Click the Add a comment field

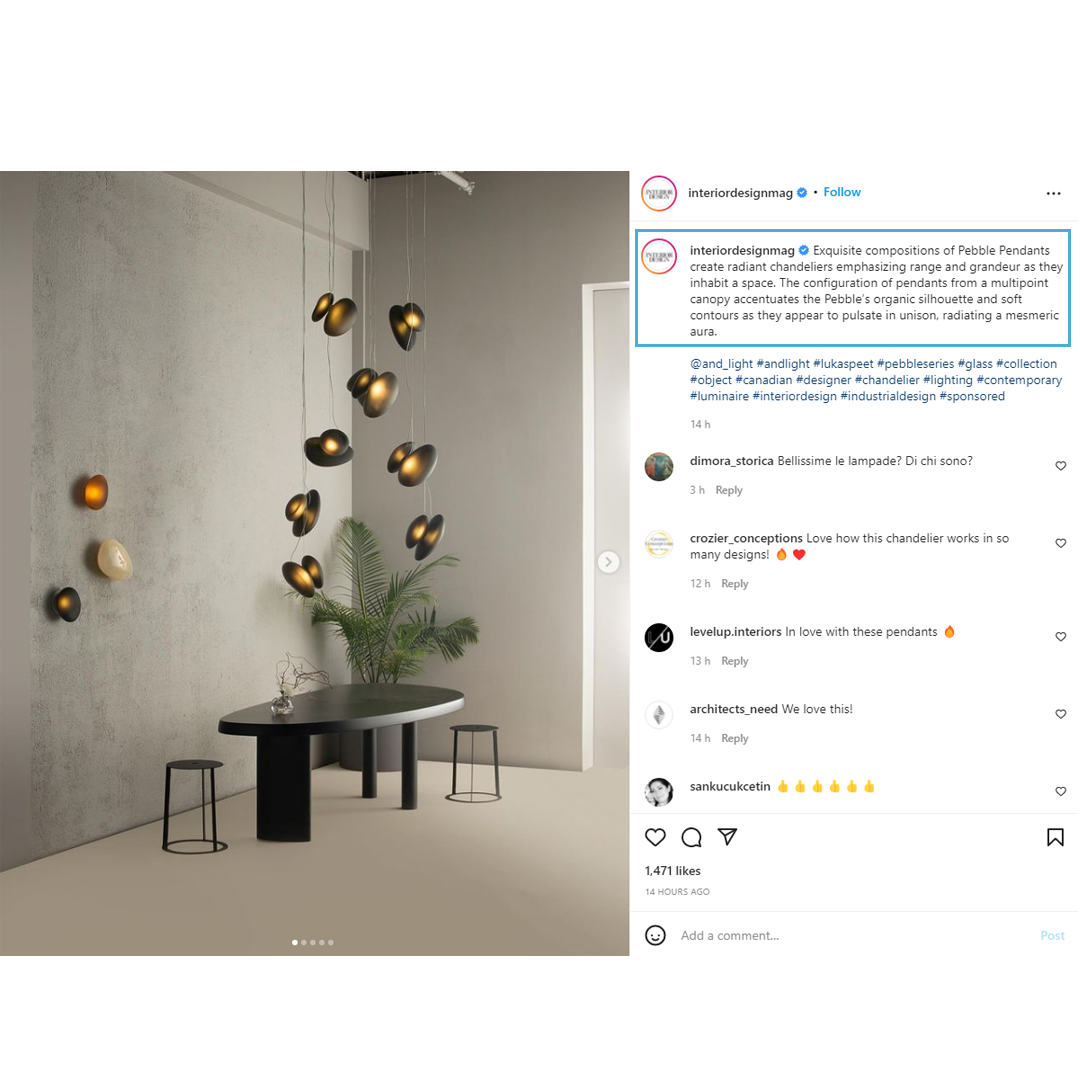tap(854, 935)
